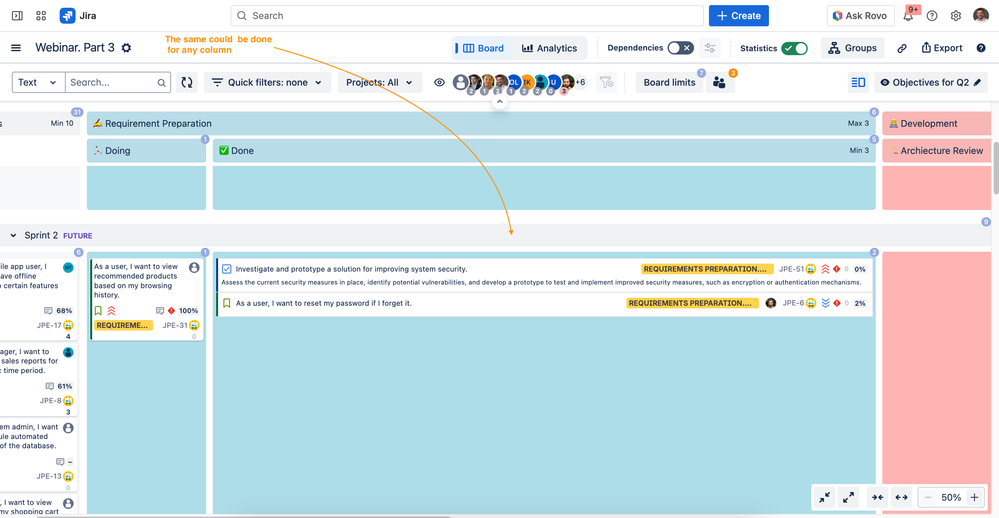Screen dimensions: 999x518
Task: Open Ask Rovo
Action: [860, 16]
